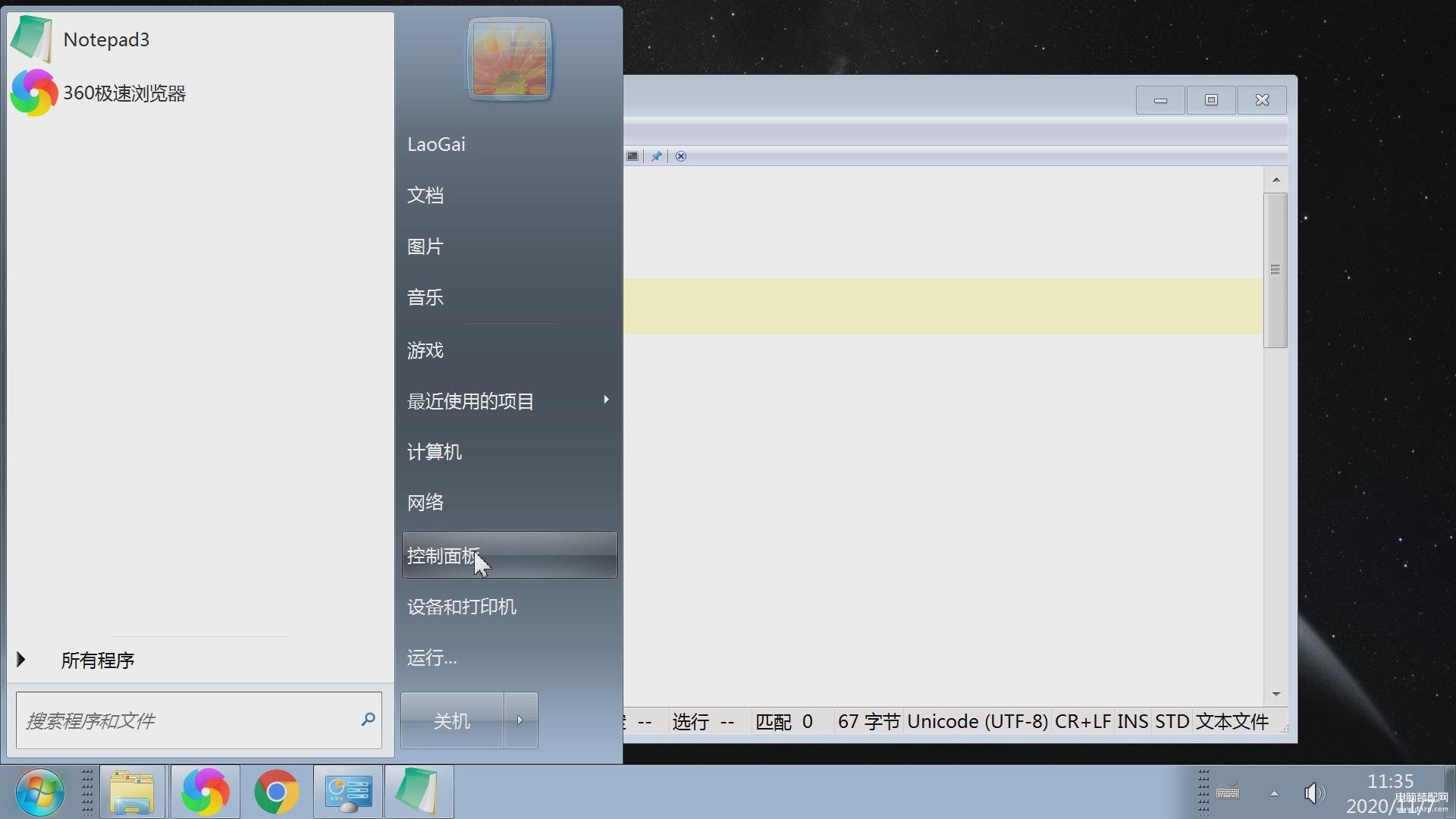The image size is (1456, 819).
Task: Toggle STD indicator in status bar
Action: tap(1172, 721)
